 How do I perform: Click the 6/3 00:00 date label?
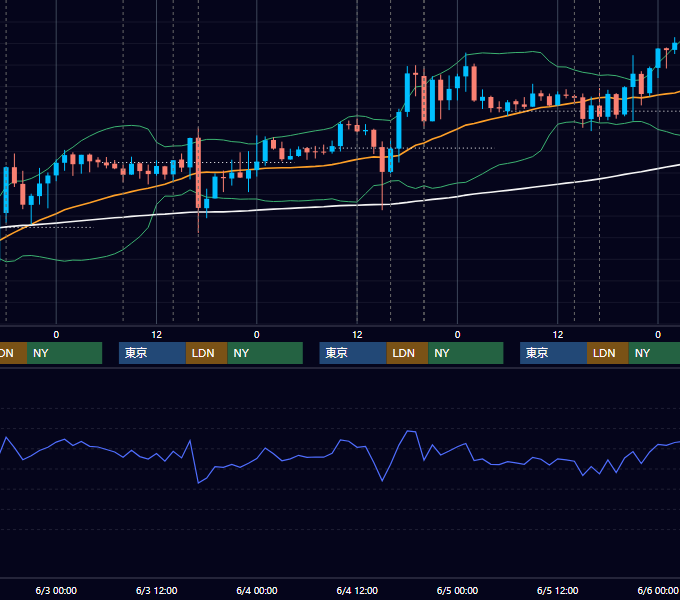click(56, 590)
